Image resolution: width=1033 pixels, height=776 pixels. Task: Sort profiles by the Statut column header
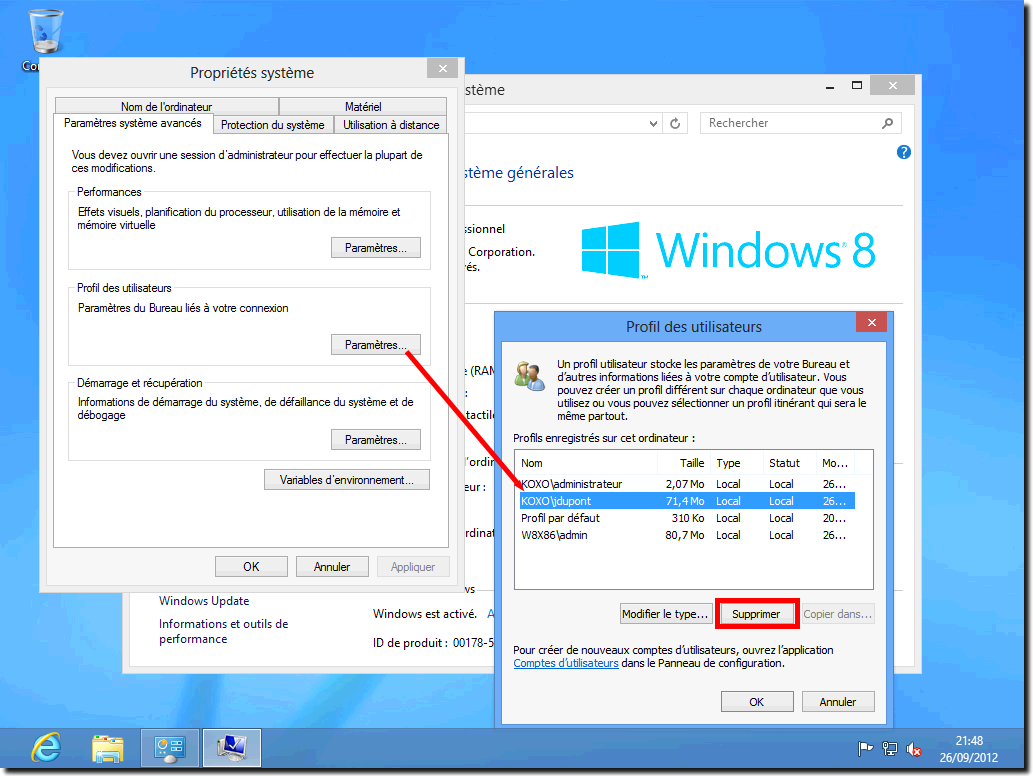coord(789,463)
